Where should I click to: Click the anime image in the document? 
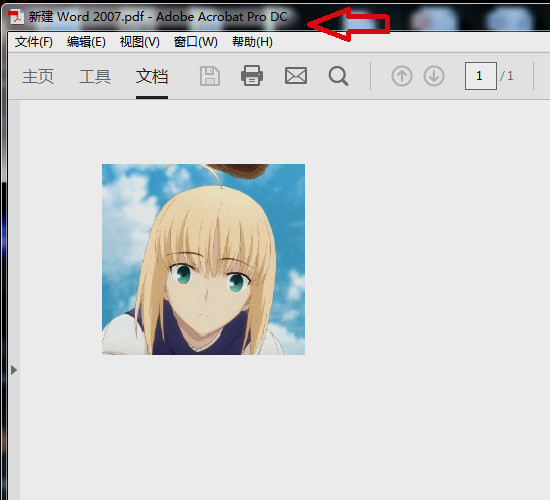click(203, 259)
